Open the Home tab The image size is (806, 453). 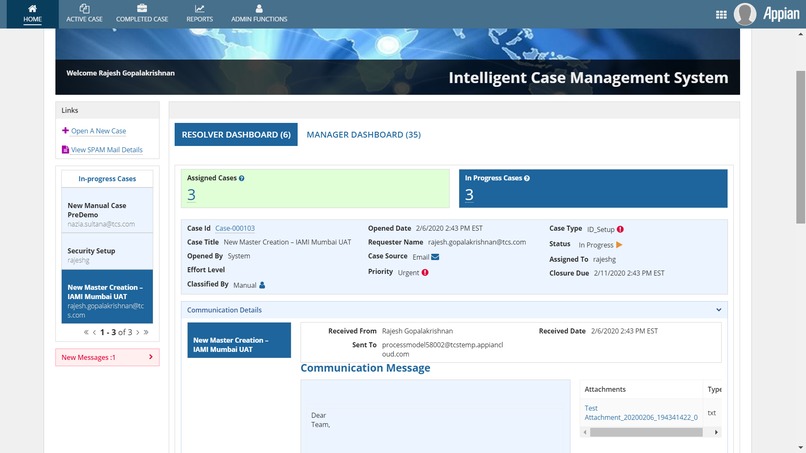32,14
